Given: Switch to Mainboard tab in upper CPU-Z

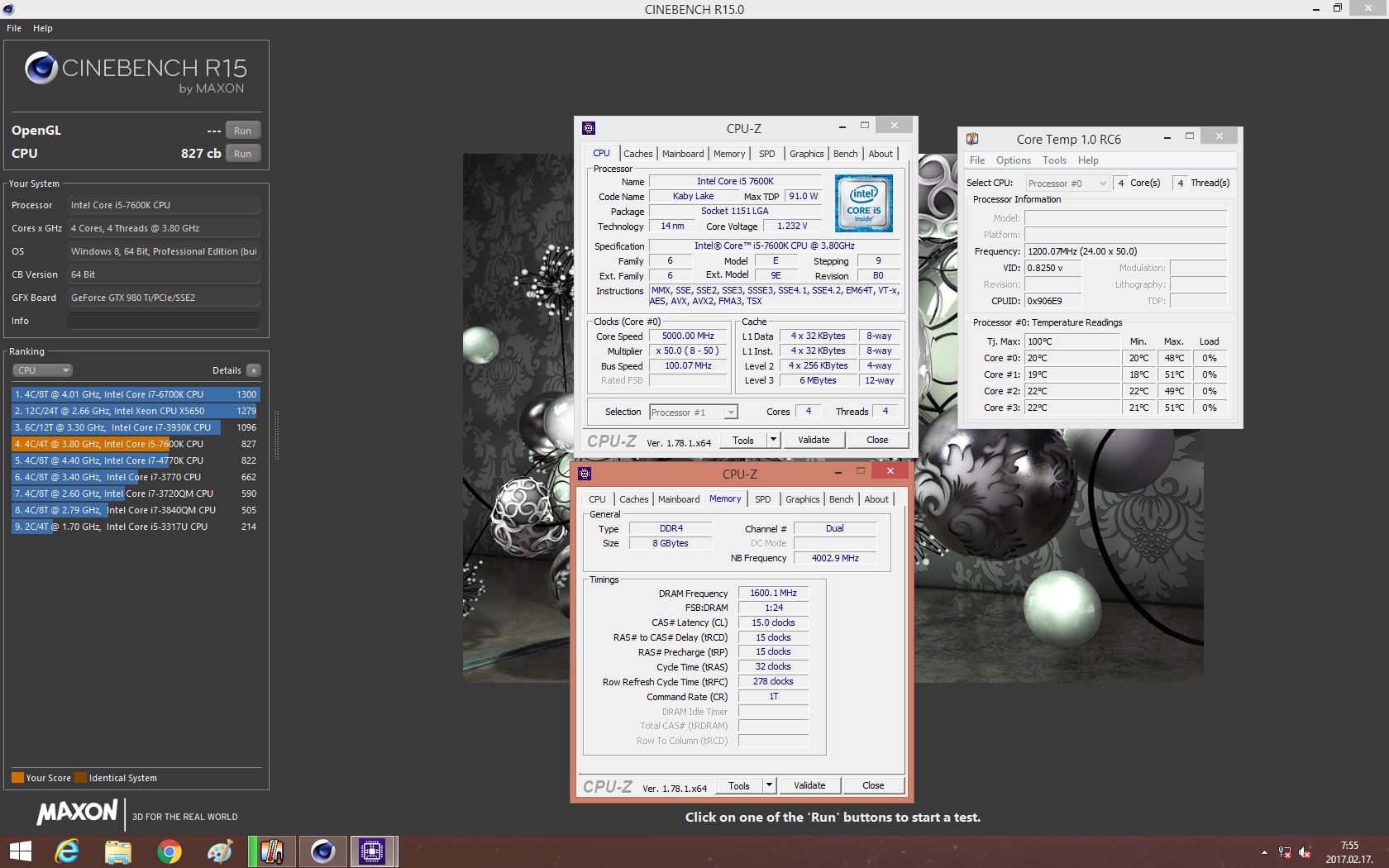Looking at the screenshot, I should [x=683, y=154].
